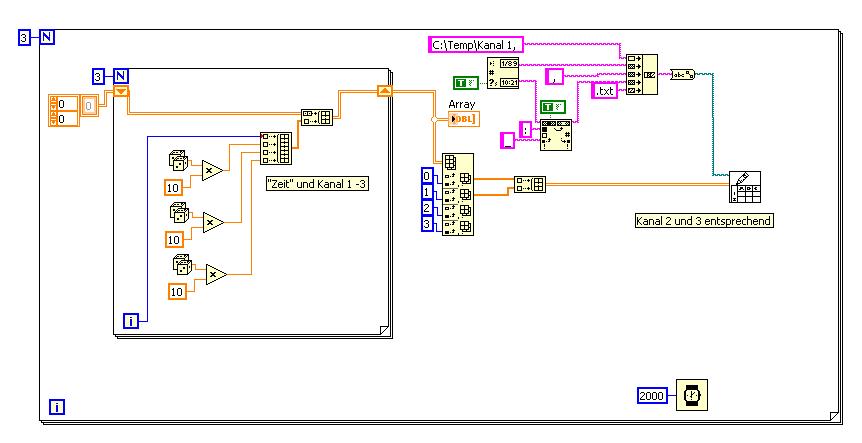Select the bottom constant 10
Image resolution: width=862 pixels, height=443 pixels.
click(x=177, y=291)
